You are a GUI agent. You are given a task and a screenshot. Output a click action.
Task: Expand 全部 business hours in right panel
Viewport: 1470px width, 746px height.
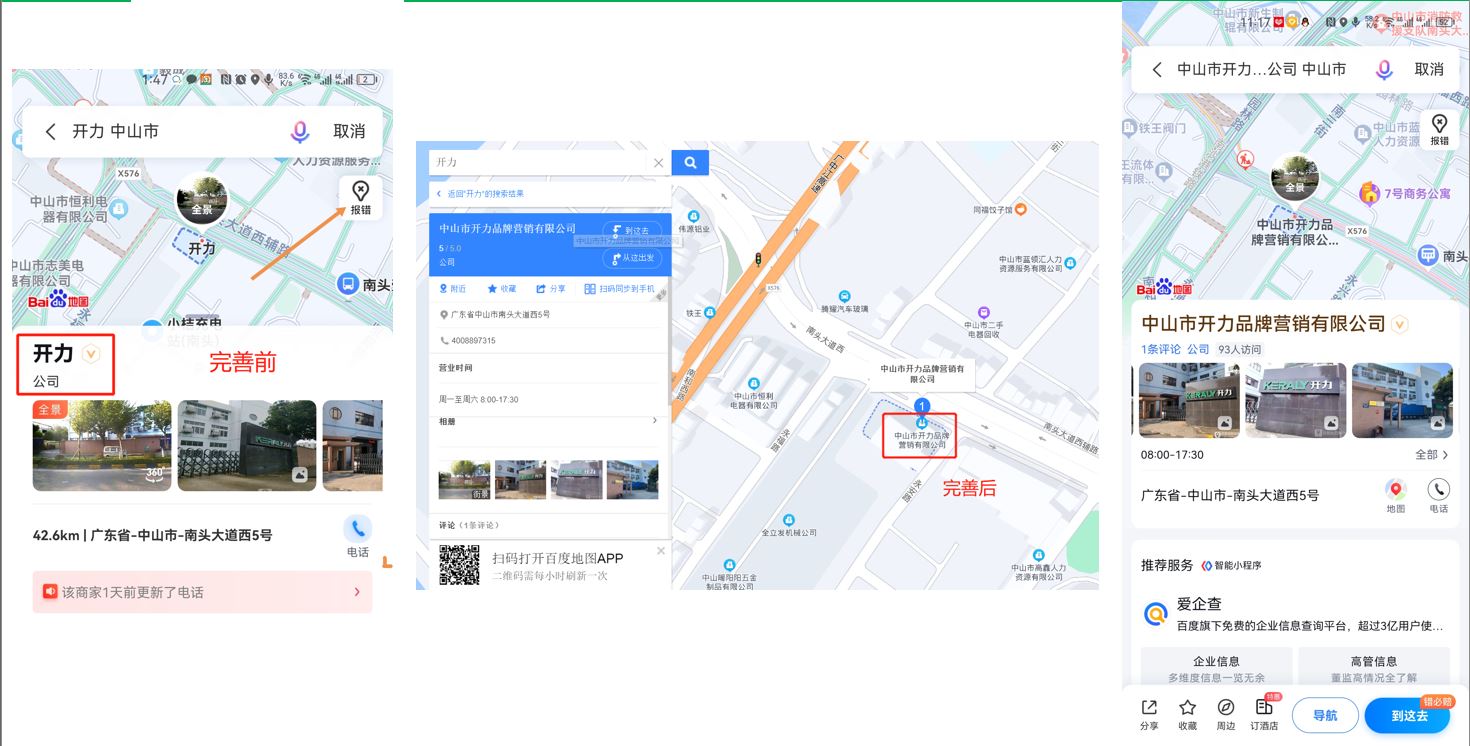tap(1431, 455)
